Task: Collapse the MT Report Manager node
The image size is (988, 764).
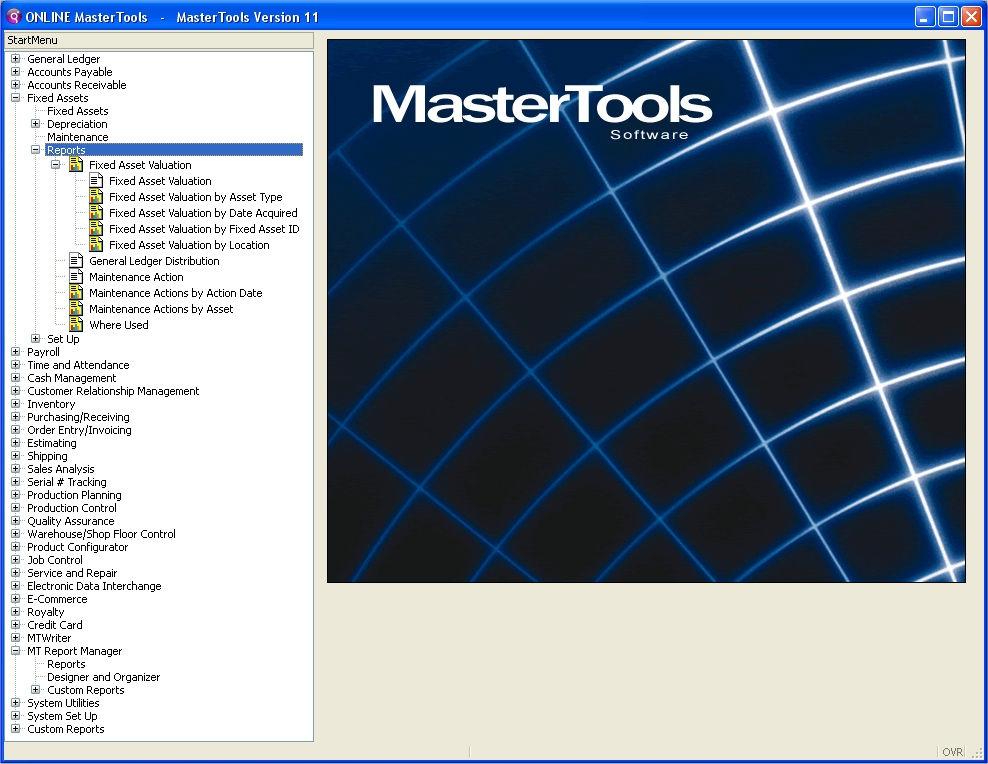Action: pyautogui.click(x=16, y=651)
